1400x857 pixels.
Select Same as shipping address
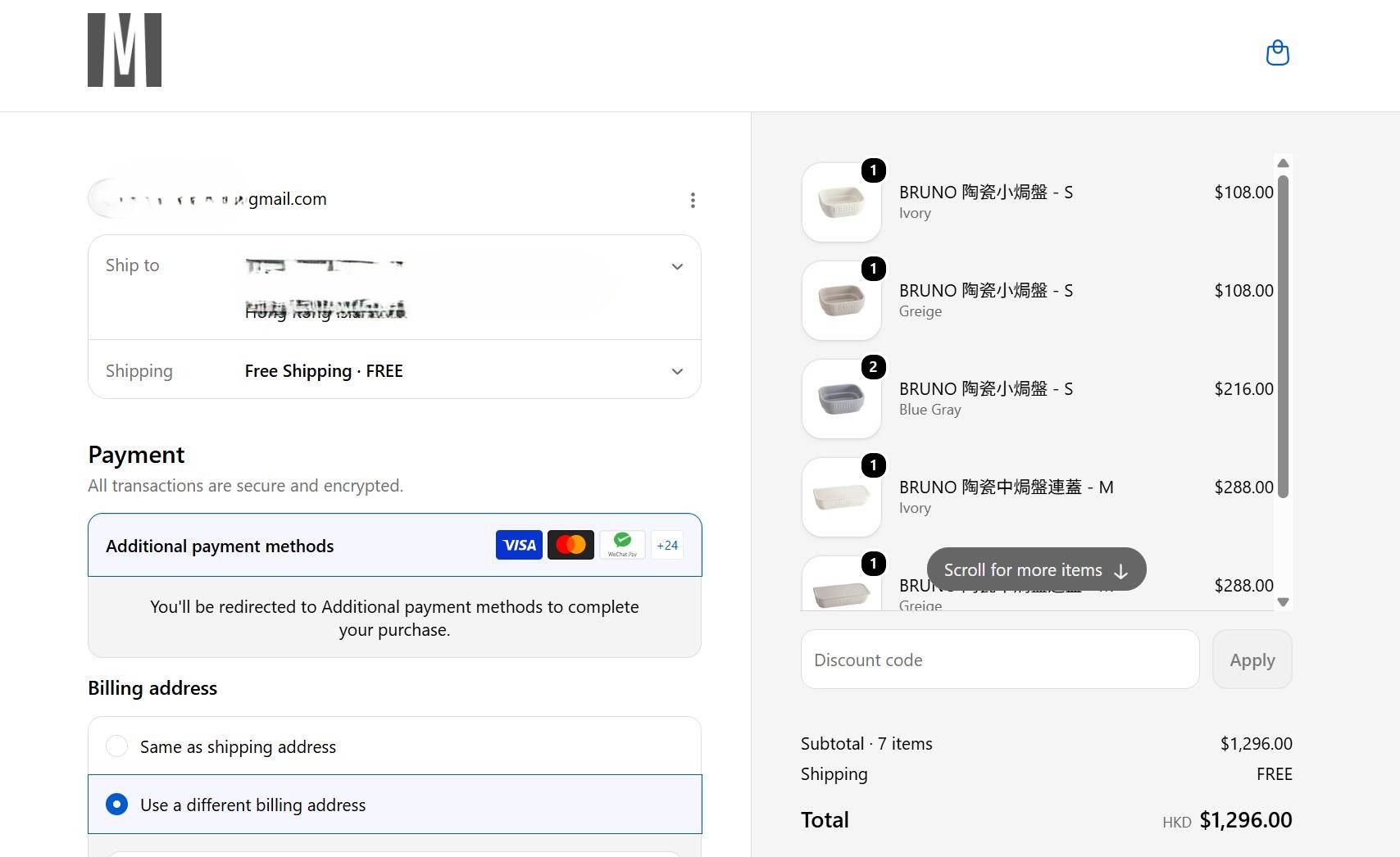pyautogui.click(x=394, y=746)
